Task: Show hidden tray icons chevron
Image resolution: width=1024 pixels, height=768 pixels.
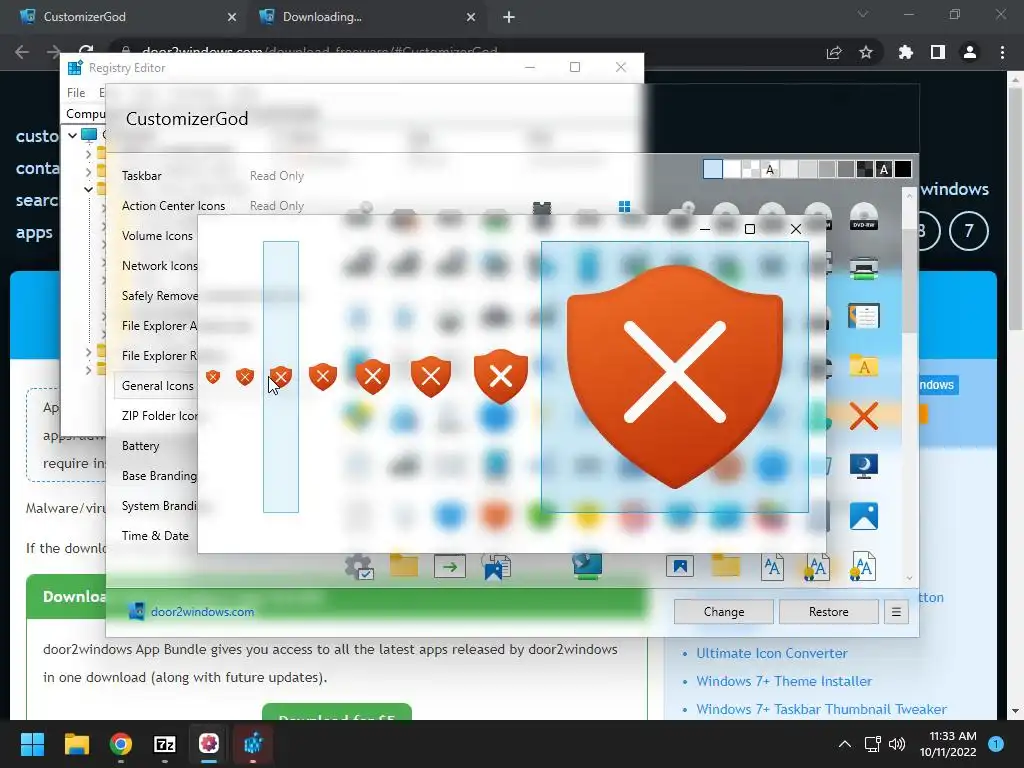Action: pyautogui.click(x=844, y=744)
